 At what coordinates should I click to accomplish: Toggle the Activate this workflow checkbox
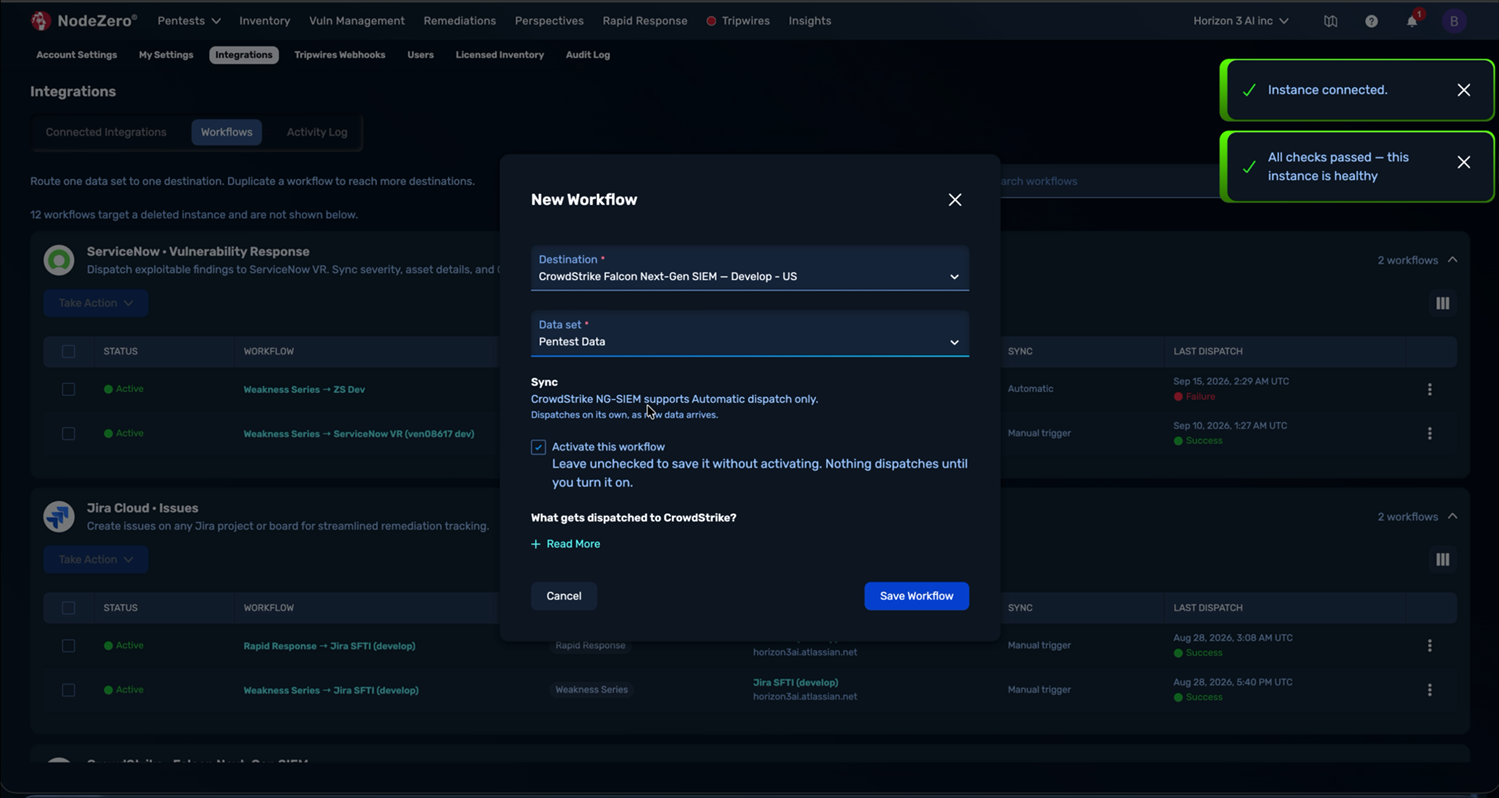point(538,447)
